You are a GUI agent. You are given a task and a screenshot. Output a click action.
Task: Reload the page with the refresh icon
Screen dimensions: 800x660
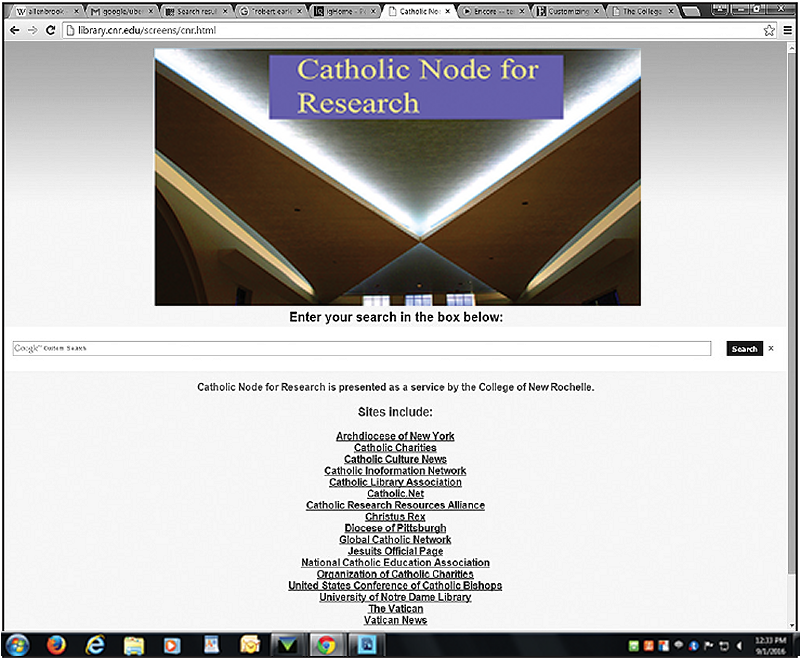[x=50, y=31]
